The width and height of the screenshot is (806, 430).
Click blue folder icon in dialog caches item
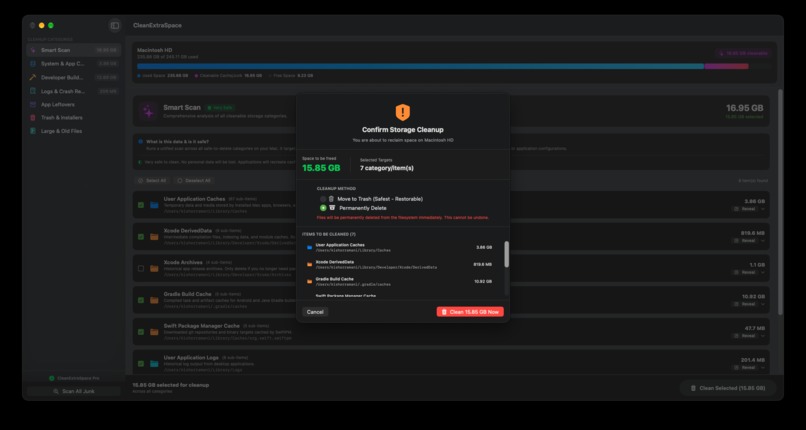[309, 248]
